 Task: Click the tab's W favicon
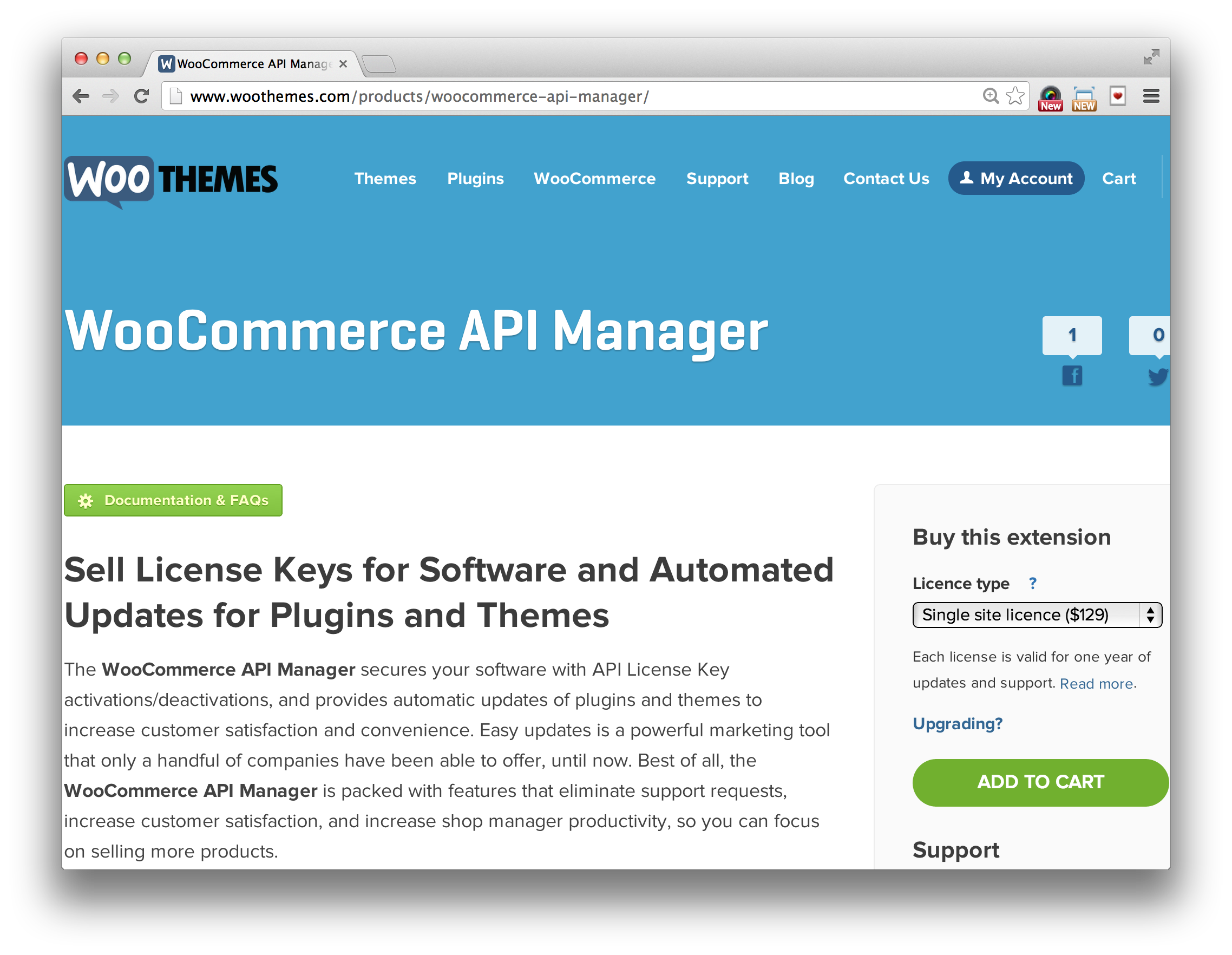(166, 64)
